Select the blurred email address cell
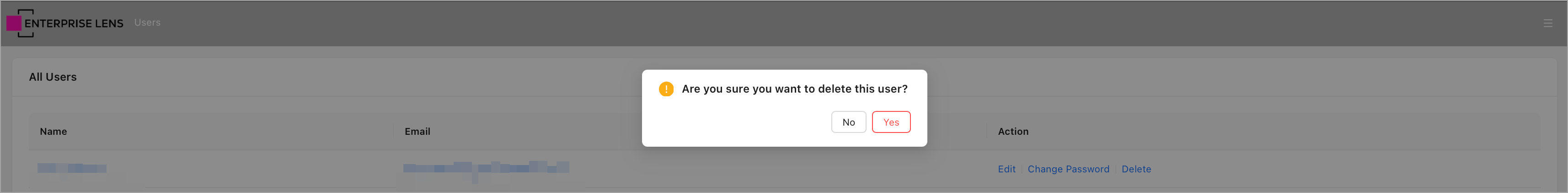The width and height of the screenshot is (1568, 193). [x=486, y=167]
